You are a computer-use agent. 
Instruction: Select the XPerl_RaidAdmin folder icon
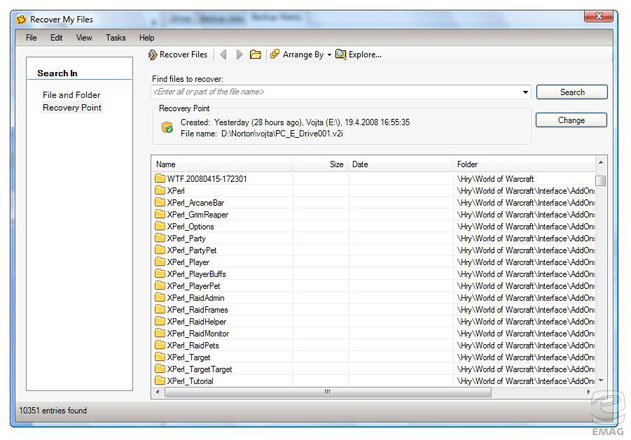160,297
